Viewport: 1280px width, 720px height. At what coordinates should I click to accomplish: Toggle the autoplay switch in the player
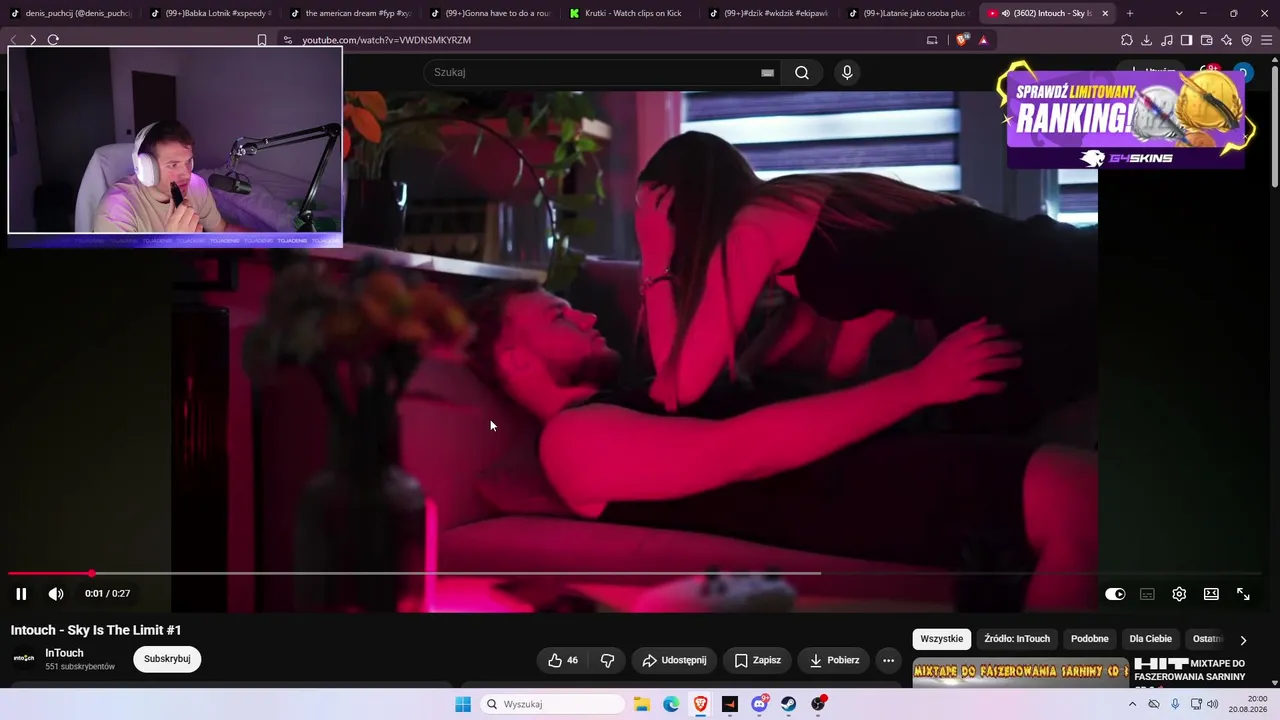pyautogui.click(x=1115, y=594)
